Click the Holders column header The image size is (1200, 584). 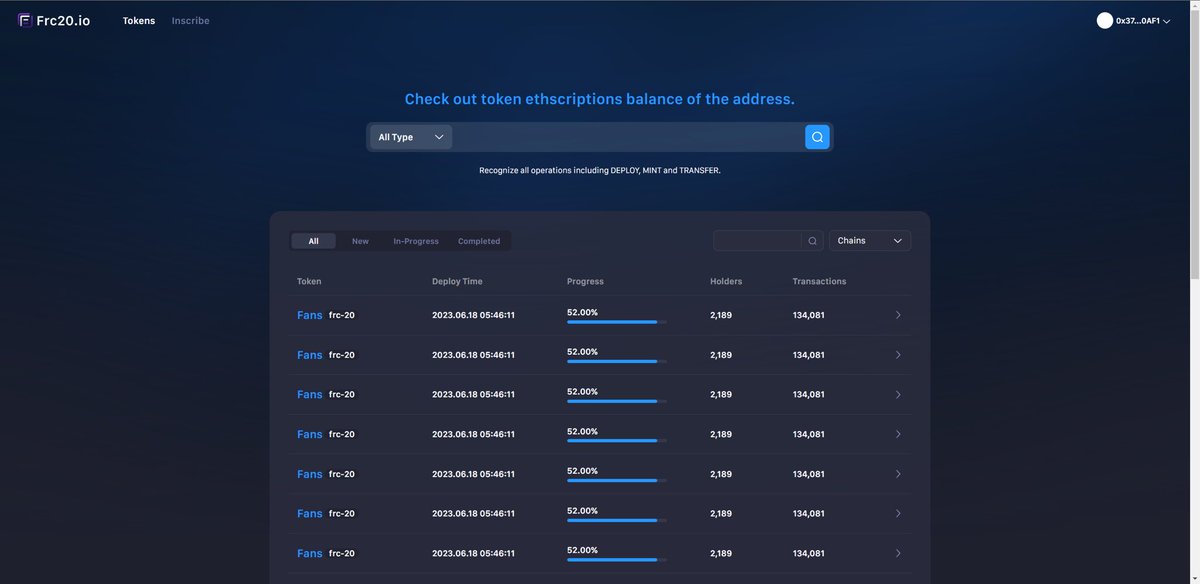point(726,281)
